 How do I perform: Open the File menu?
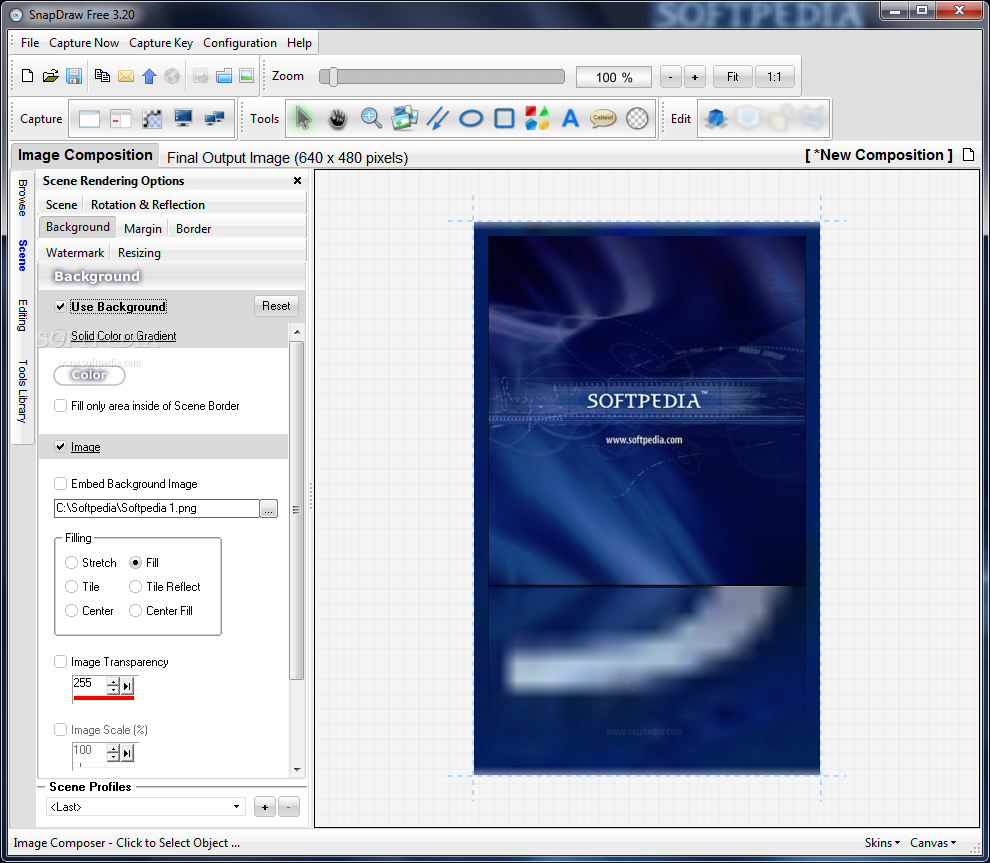30,43
